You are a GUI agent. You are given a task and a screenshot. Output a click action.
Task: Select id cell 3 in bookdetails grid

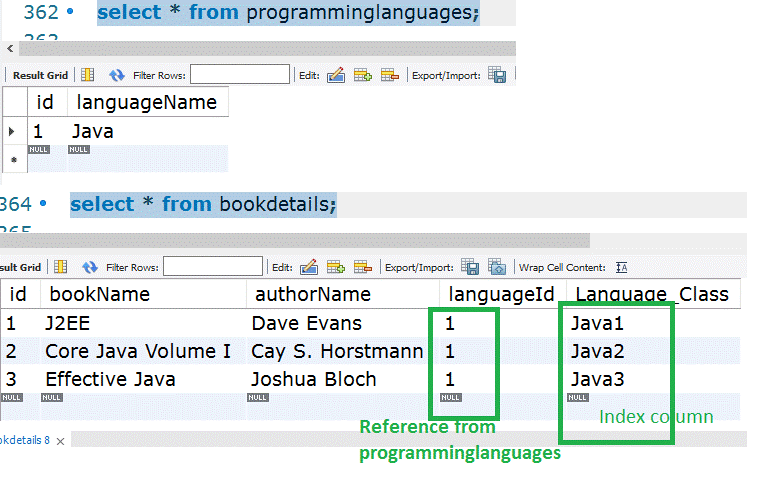pos(20,379)
